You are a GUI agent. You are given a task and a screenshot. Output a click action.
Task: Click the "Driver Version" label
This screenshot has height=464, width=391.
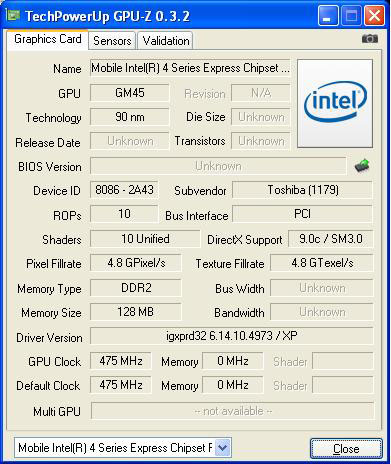tap(49, 338)
